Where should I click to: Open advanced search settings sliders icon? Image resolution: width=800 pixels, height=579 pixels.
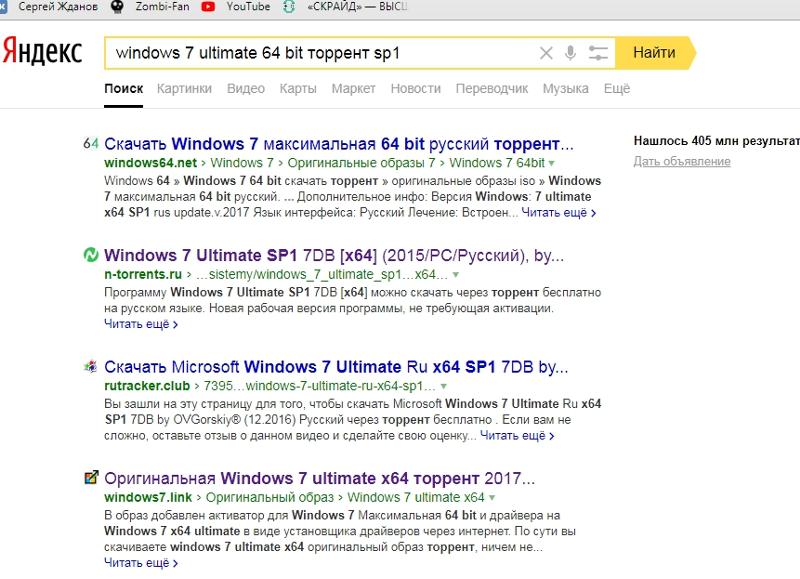(597, 53)
